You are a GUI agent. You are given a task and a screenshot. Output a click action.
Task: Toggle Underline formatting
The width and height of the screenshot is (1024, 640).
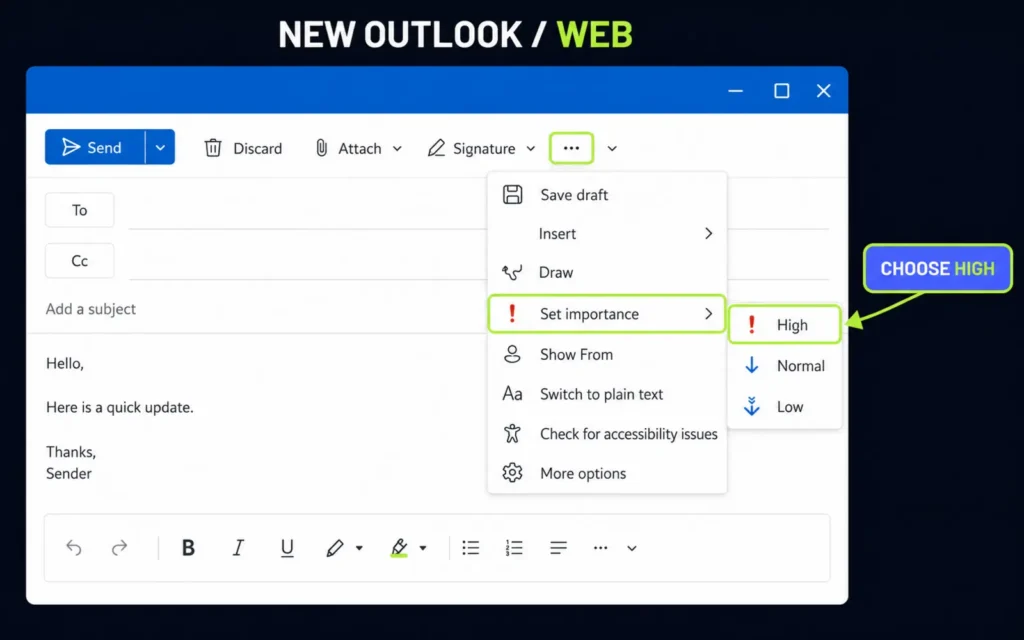coord(287,548)
